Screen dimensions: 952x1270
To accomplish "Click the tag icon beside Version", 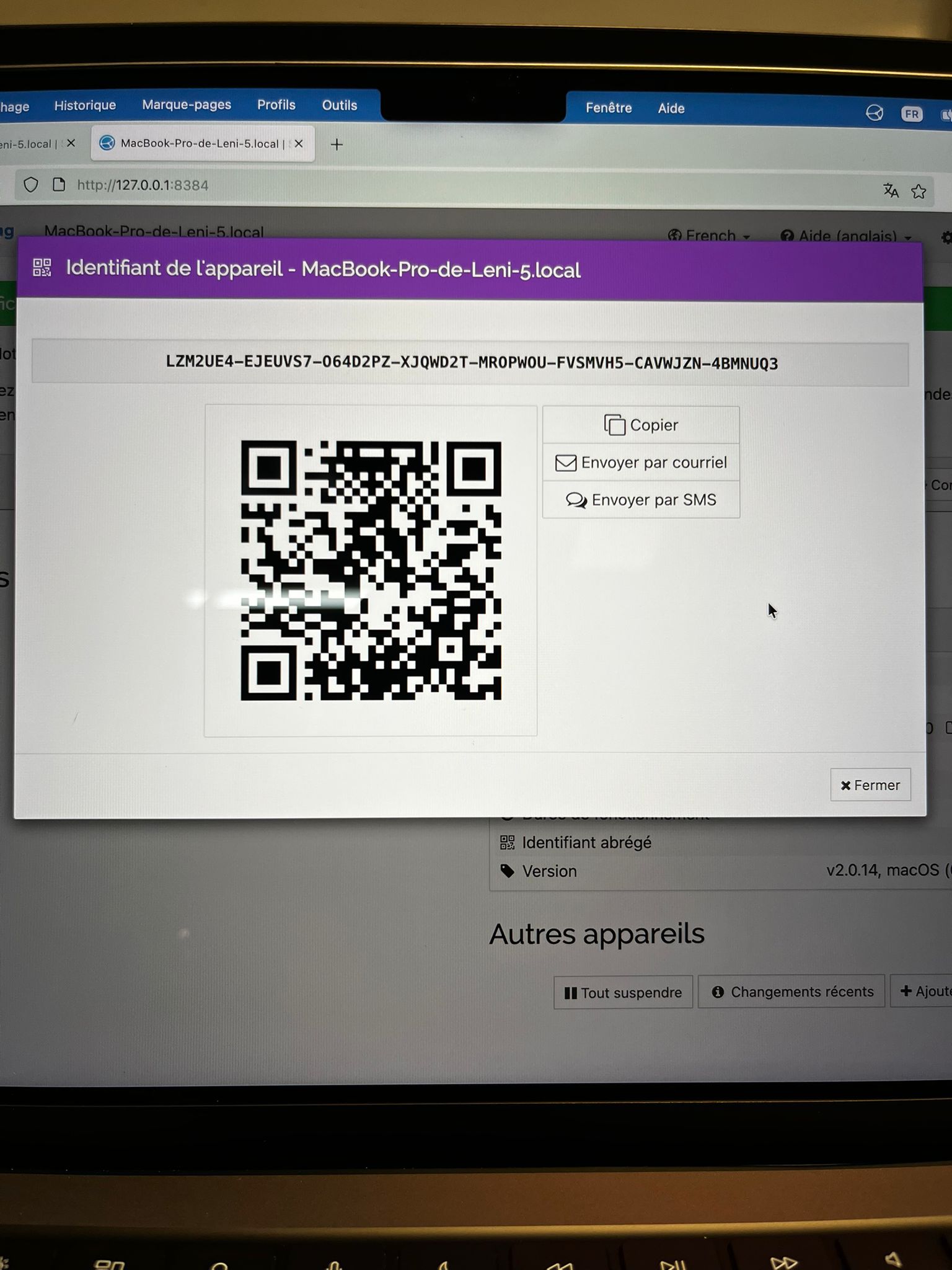I will (x=507, y=871).
